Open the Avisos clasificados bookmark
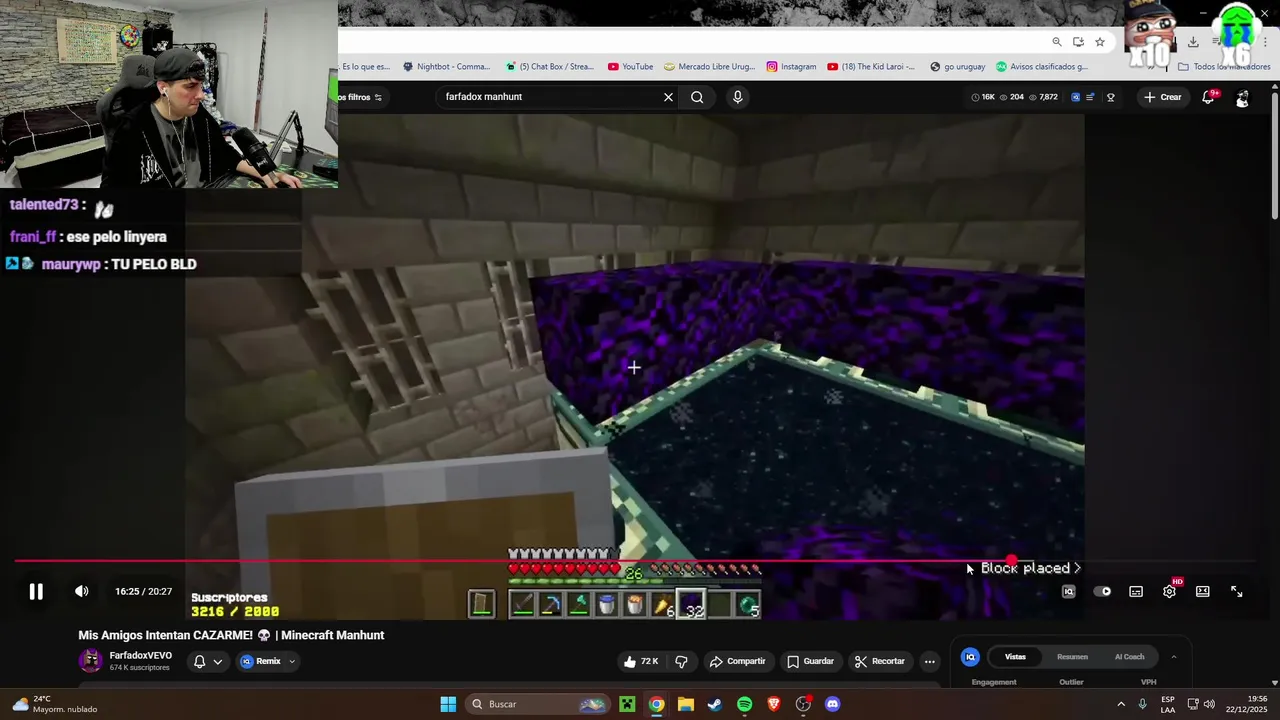This screenshot has height=720, width=1280. tap(1041, 67)
